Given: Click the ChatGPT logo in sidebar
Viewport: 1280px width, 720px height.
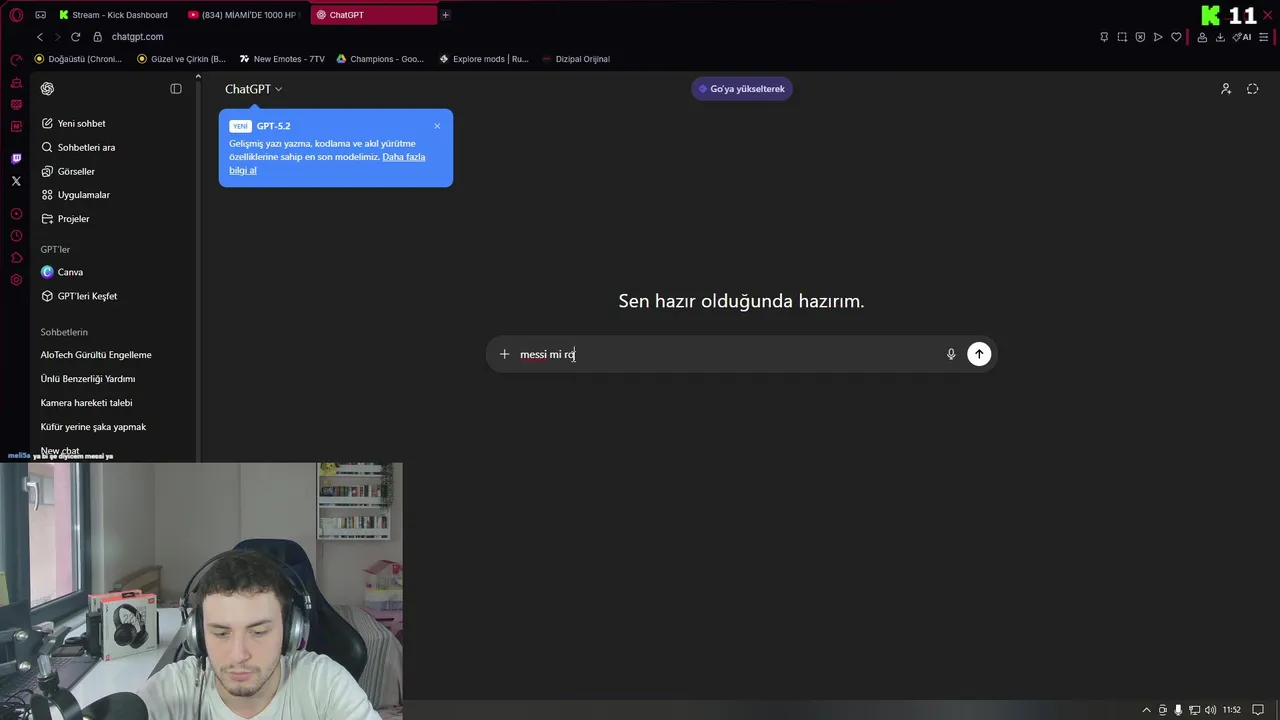Looking at the screenshot, I should click(47, 89).
